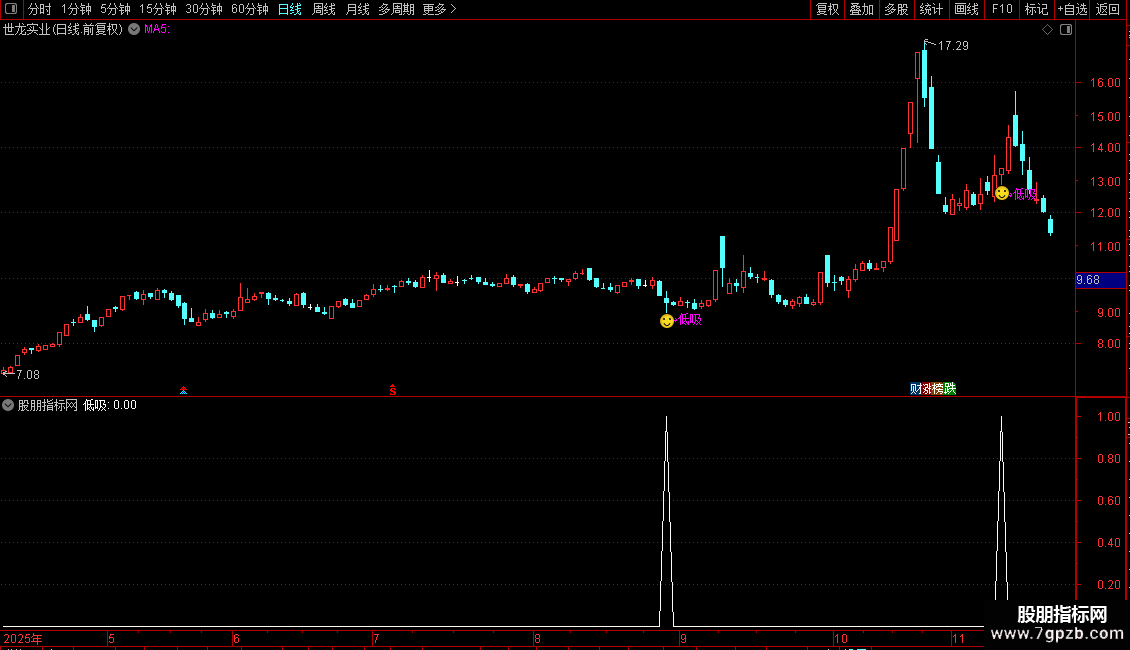This screenshot has height=650, width=1130.
Task: Open 多周期 multi-period view
Action: 396,9
